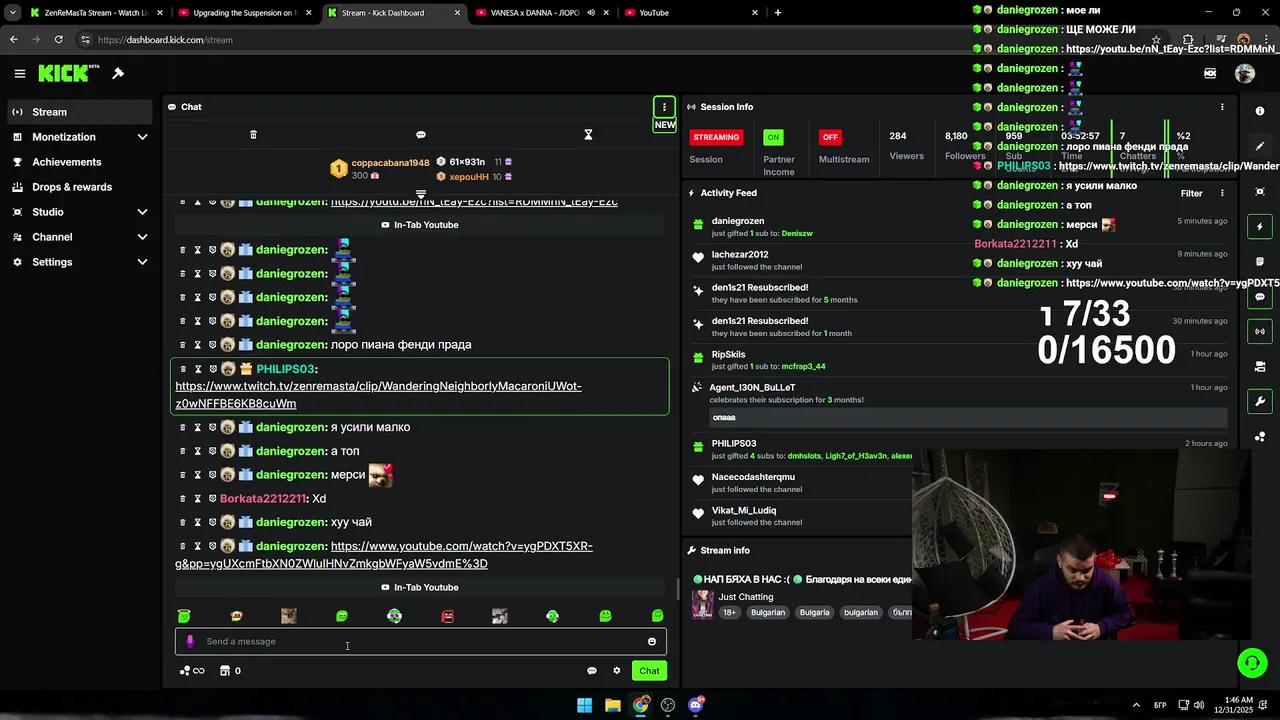Click the pin icon beside the Kick logo
Screen dimensions: 1280x720
pos(118,73)
